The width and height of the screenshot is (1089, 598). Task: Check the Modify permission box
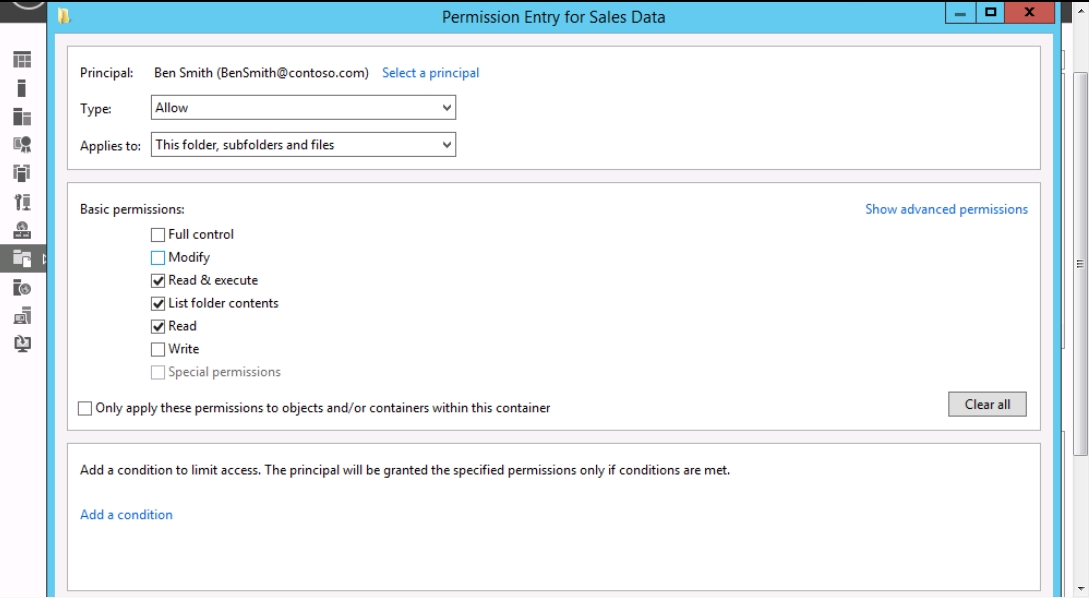(x=158, y=258)
